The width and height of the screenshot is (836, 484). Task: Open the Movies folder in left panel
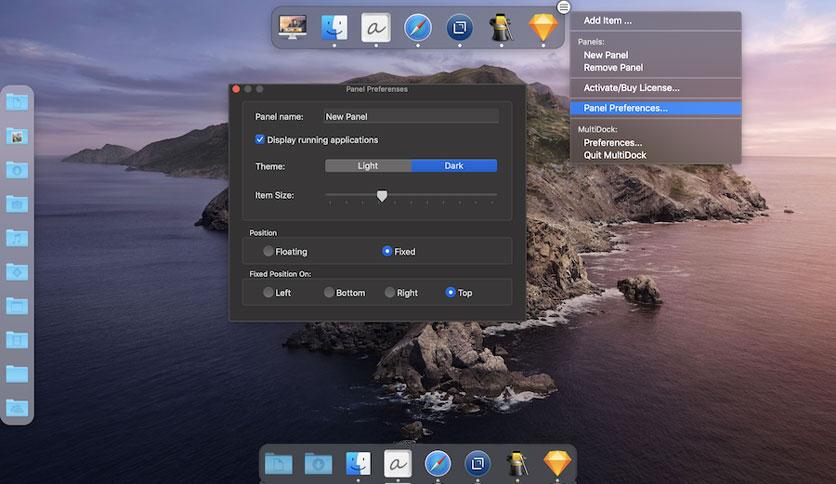[x=17, y=340]
